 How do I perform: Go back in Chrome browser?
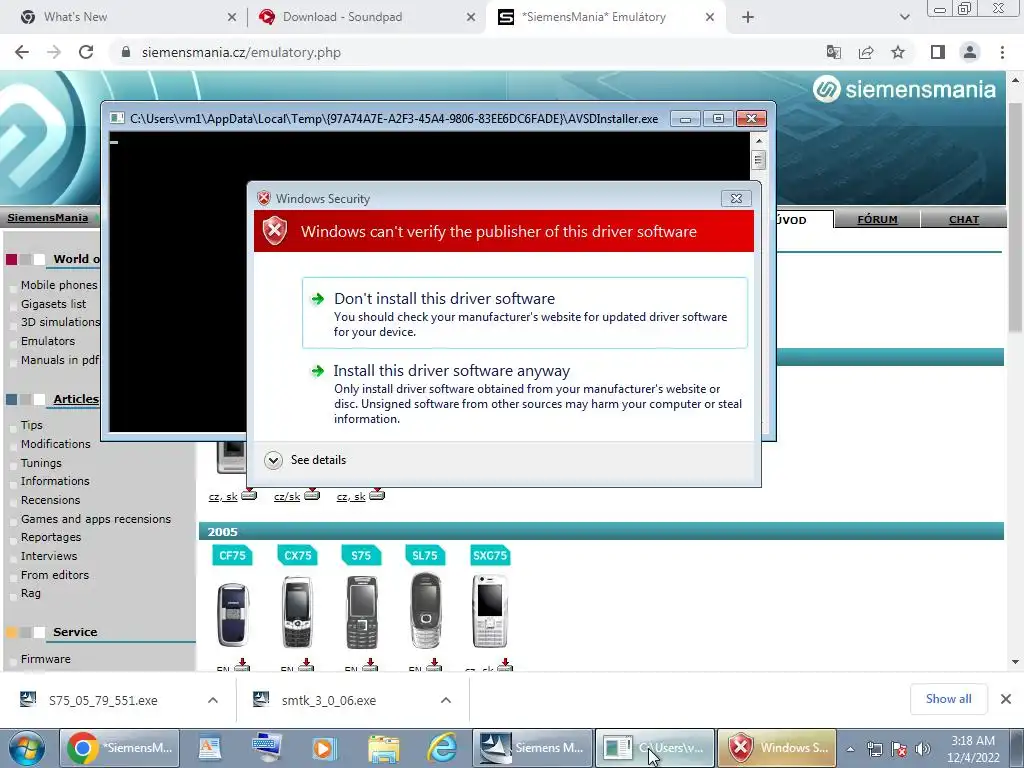(22, 52)
